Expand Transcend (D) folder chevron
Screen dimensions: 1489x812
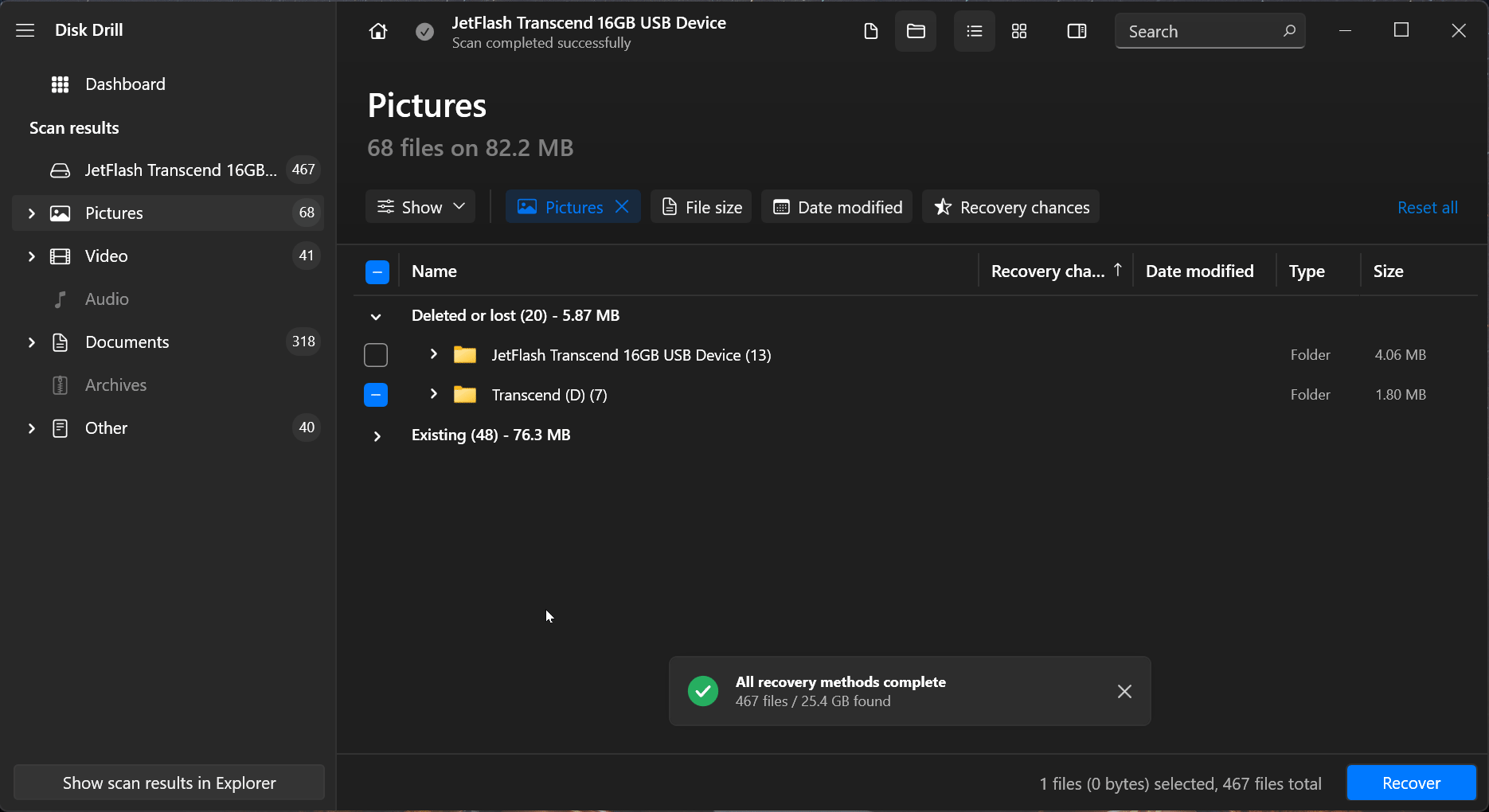pyautogui.click(x=433, y=394)
